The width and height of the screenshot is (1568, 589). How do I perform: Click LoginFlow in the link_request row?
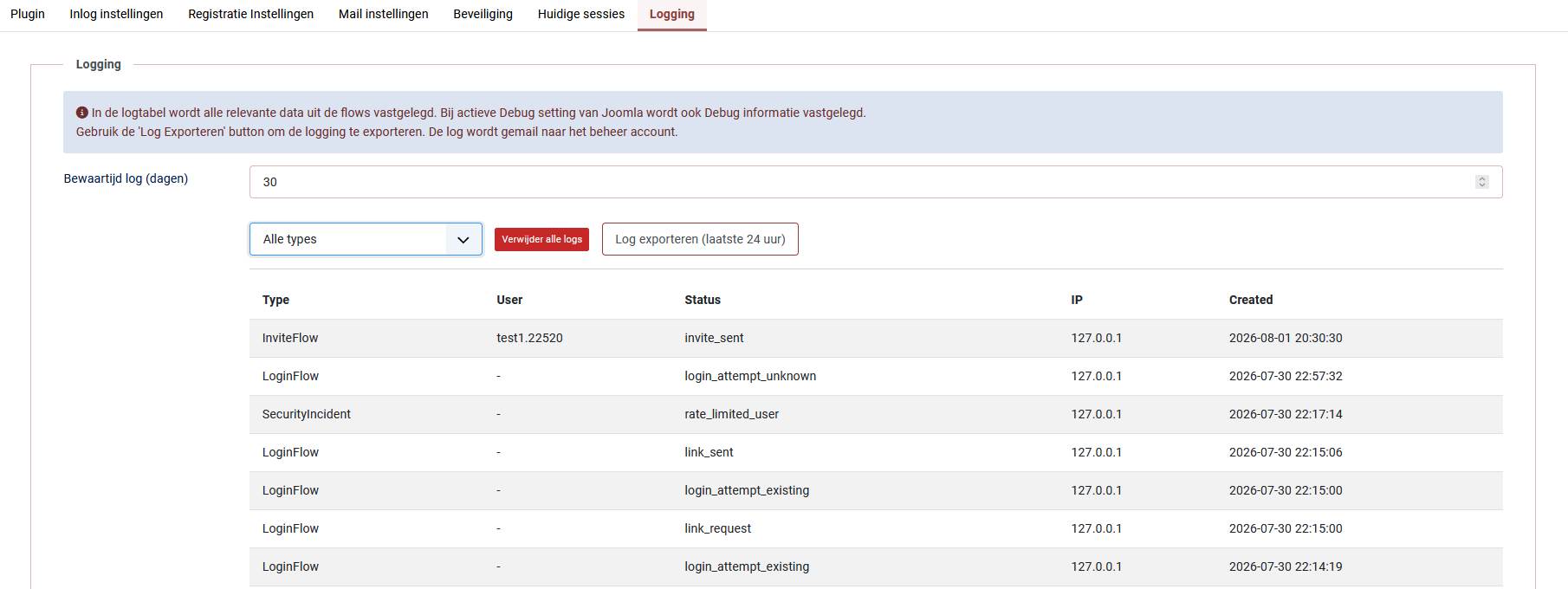(x=290, y=528)
